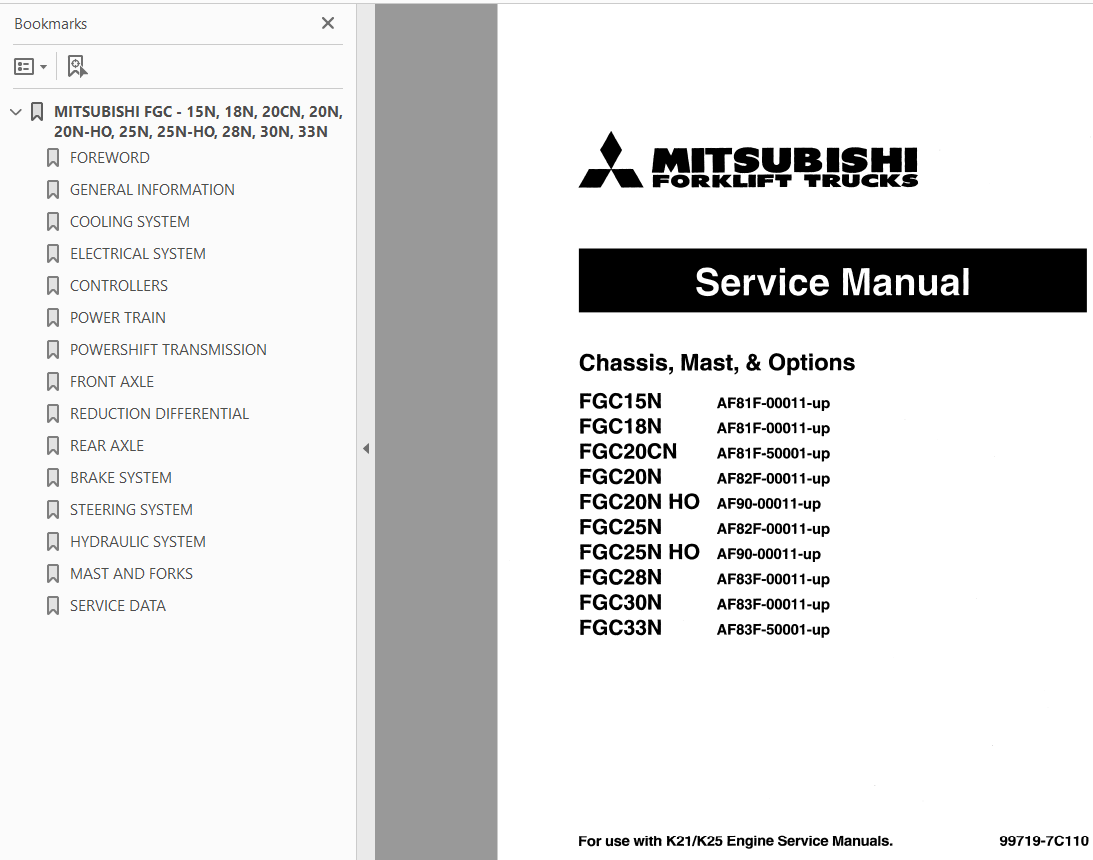Click the bookmark icon beside POWERSHIFT TRANSMISSION
This screenshot has width=1093, height=860.
coord(53,351)
